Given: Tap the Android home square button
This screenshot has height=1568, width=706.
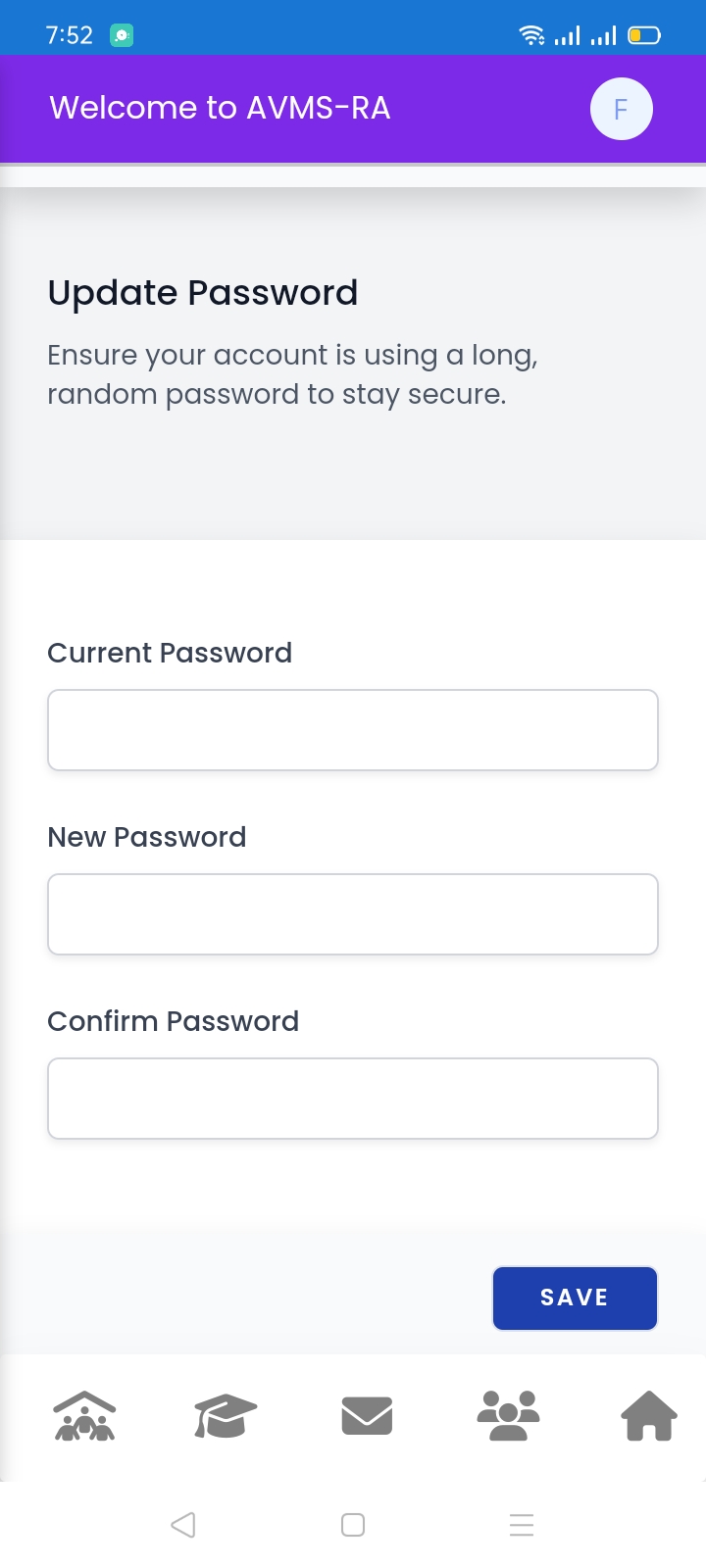Looking at the screenshot, I should (x=353, y=1525).
